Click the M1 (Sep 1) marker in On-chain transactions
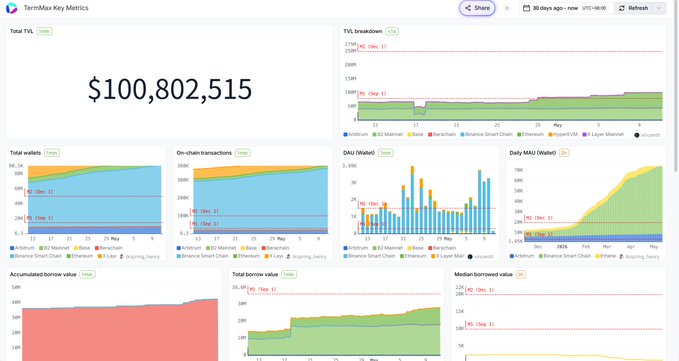Viewport: 679px width, 361px height. [206, 224]
